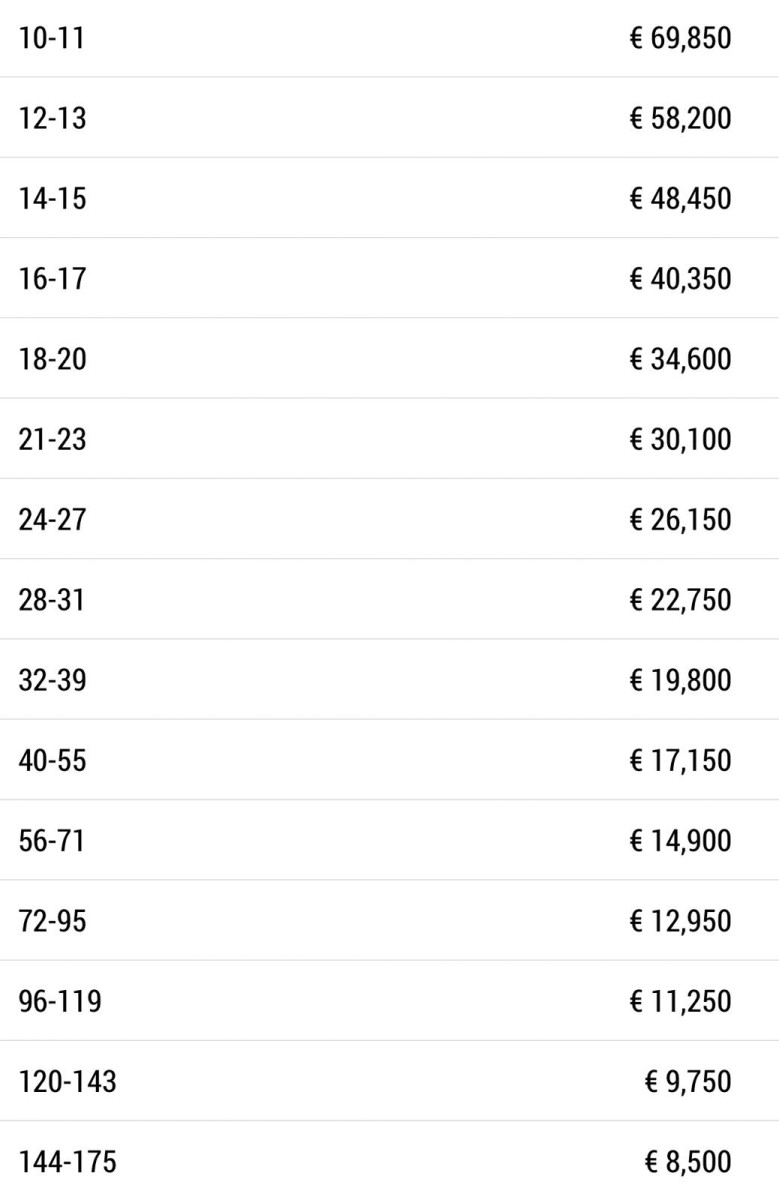Click the € 34,600 payout value

680,359
